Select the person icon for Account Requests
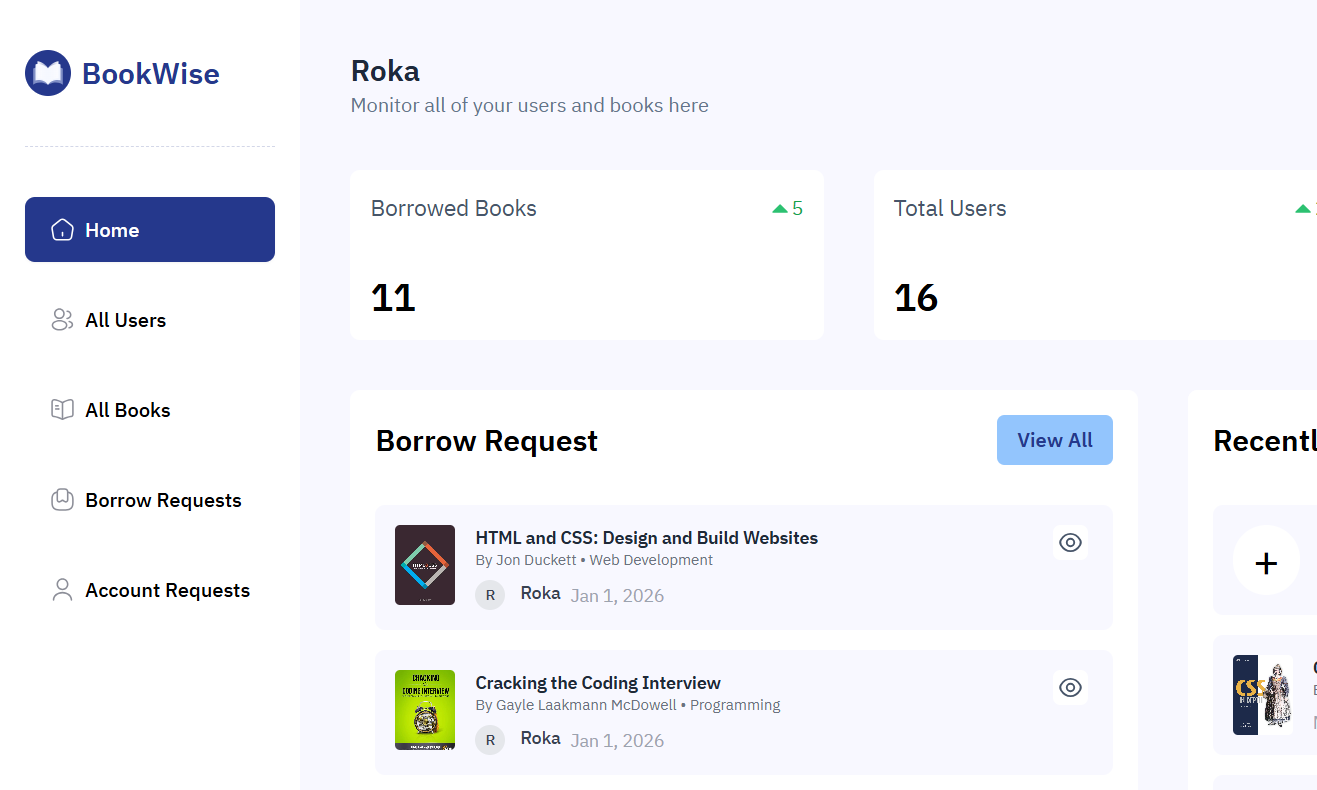 click(61, 589)
